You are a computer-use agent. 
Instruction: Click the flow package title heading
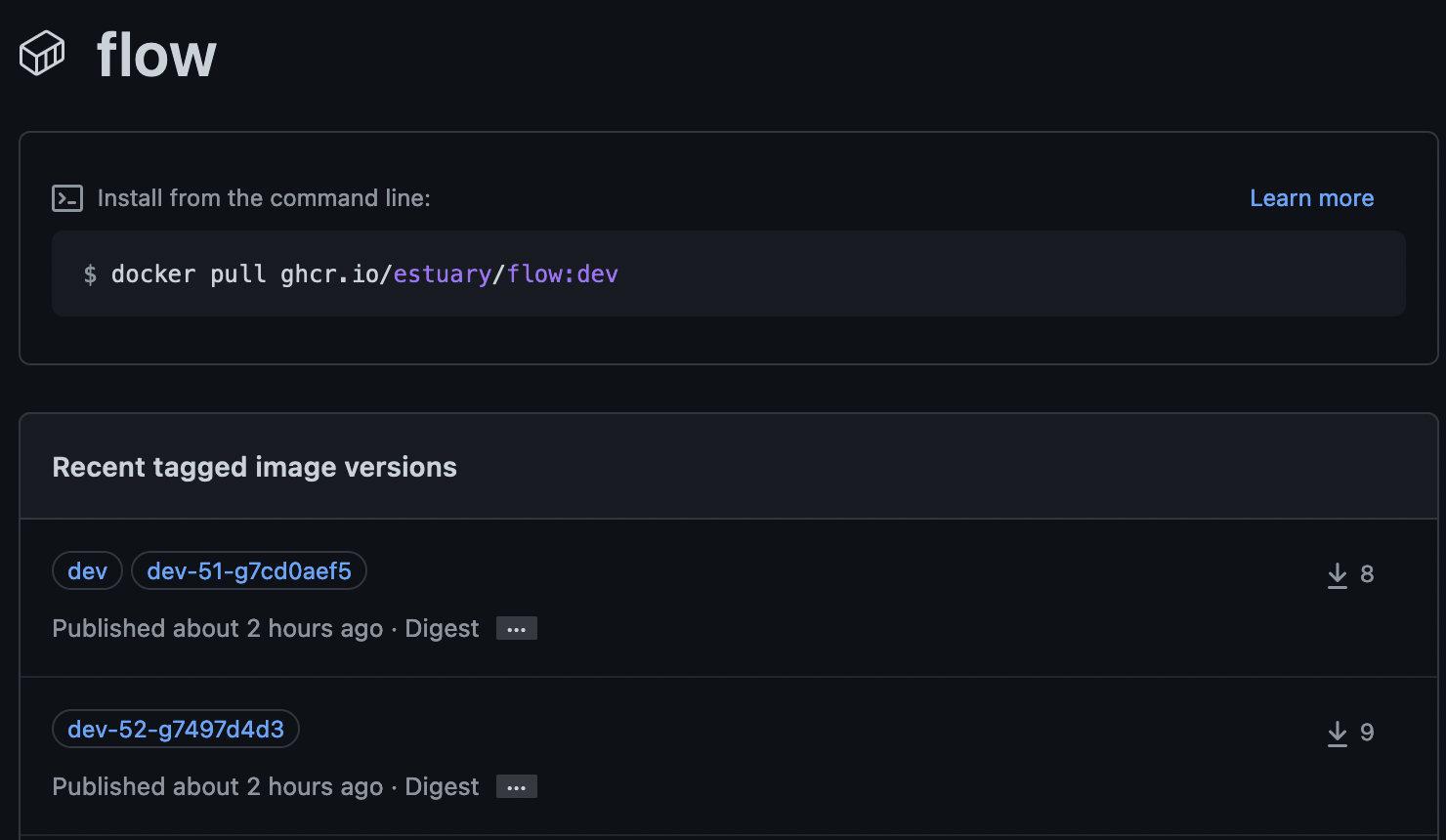click(155, 54)
